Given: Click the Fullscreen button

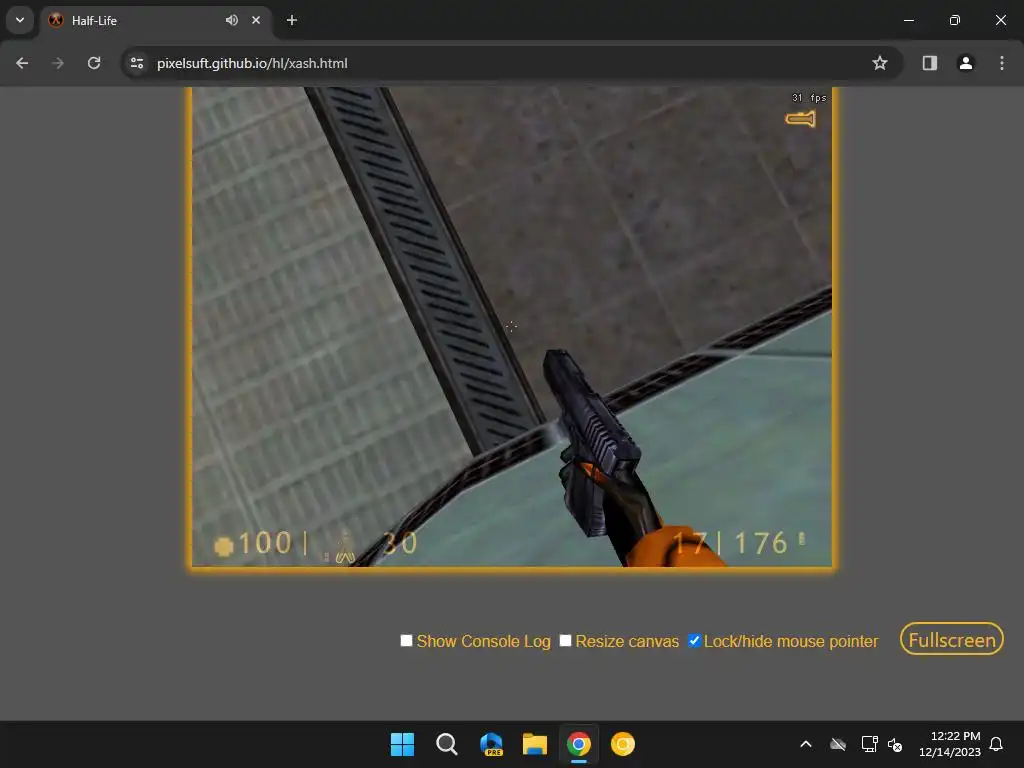Looking at the screenshot, I should 952,639.
